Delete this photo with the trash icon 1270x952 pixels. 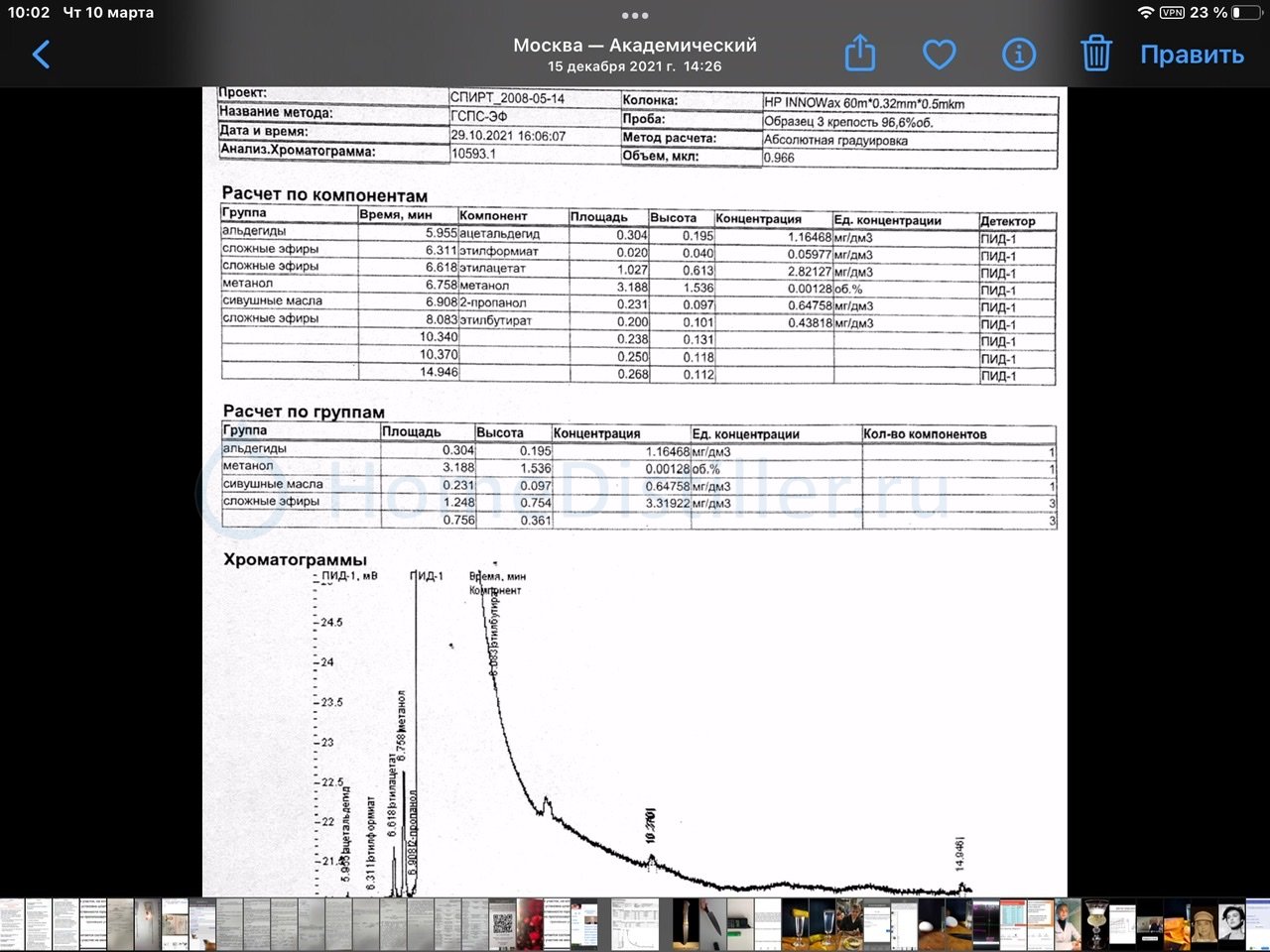click(x=1096, y=54)
